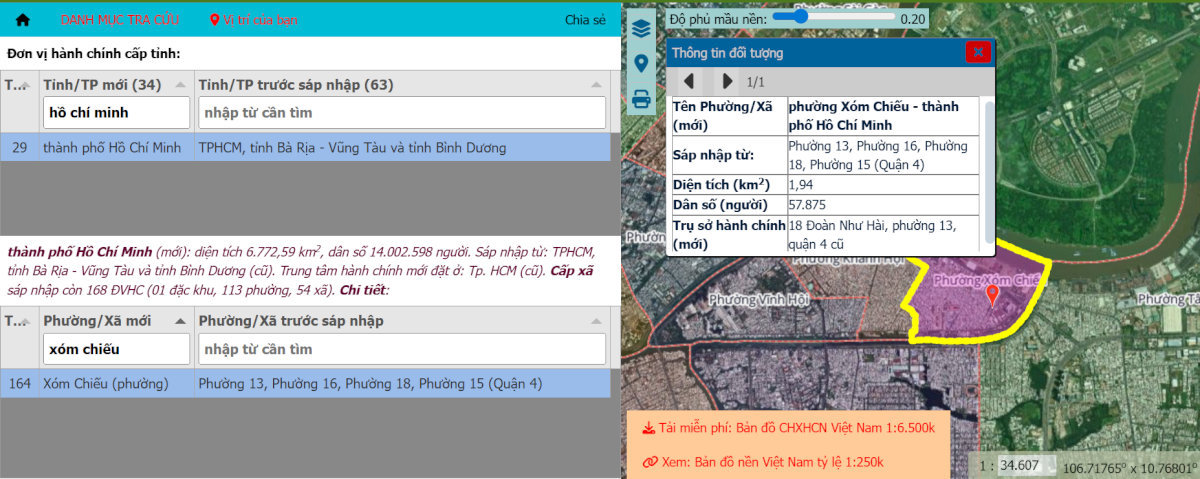1200x479 pixels.
Task: Adjust the Độ phủ mầu nền slider
Action: click(x=833, y=17)
